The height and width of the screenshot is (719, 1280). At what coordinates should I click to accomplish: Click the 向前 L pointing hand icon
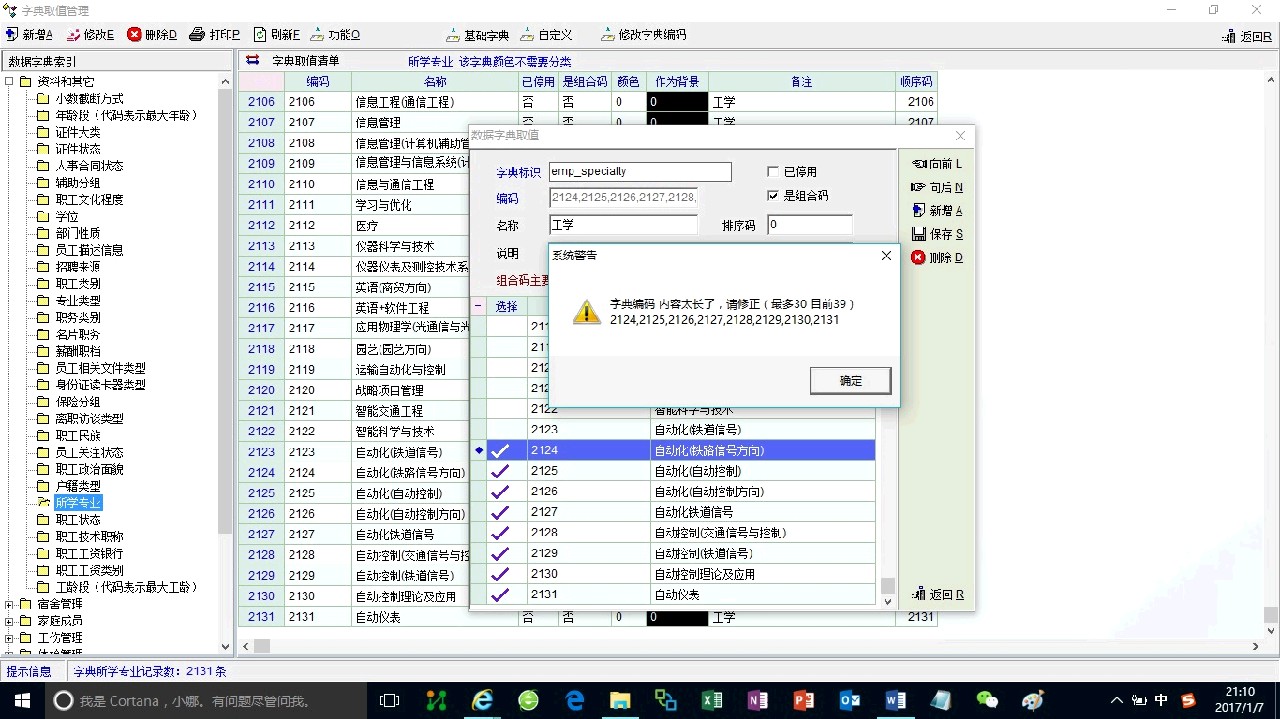pyautogui.click(x=918, y=164)
